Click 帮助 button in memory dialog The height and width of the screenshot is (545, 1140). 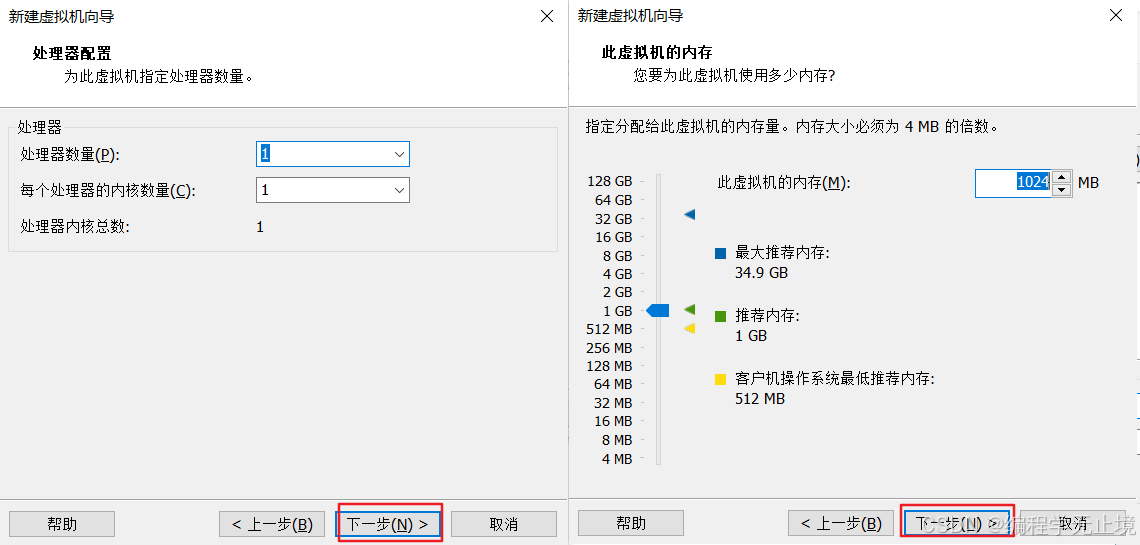(631, 523)
